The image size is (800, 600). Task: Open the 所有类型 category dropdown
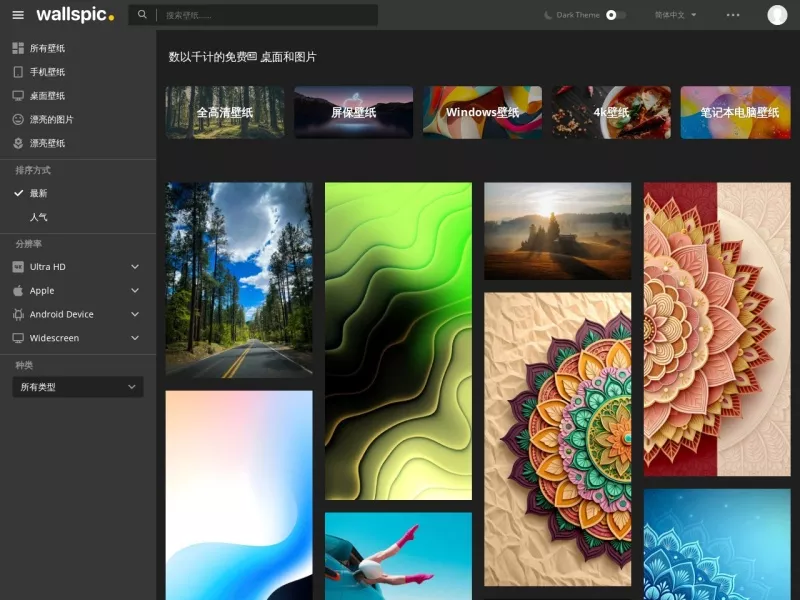pyautogui.click(x=78, y=387)
